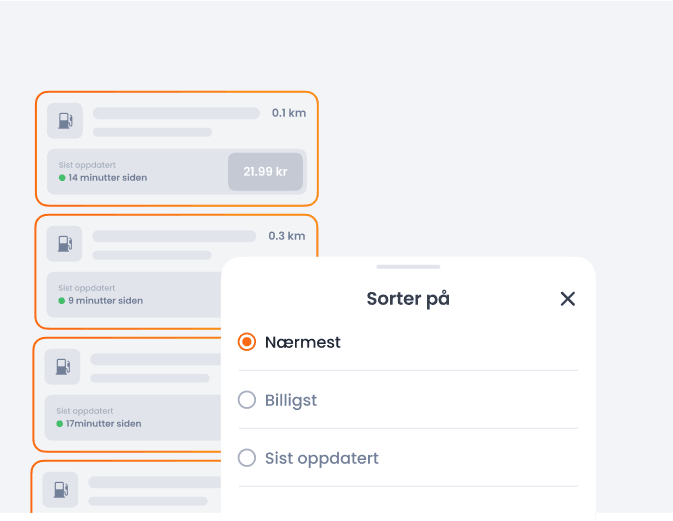Screen dimensions: 673x521
Task: Click the Sorter på sheet title
Action: (408, 299)
